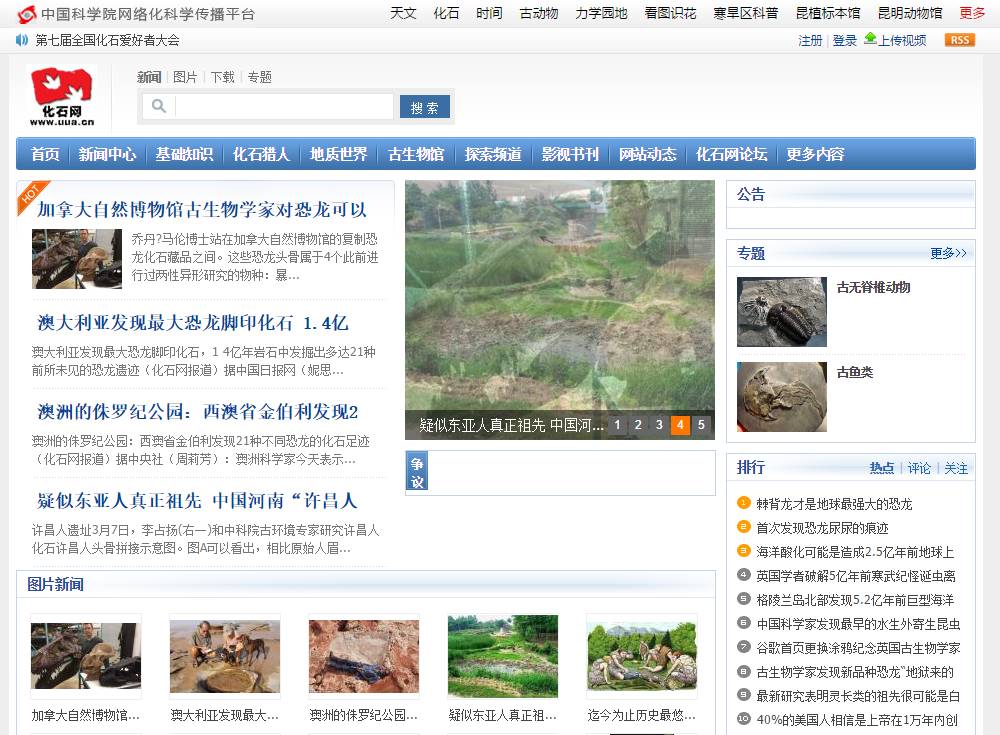Viewport: 1000px width, 735px height.
Task: Open the homepage via the 化石网 logo
Action: coord(62,95)
